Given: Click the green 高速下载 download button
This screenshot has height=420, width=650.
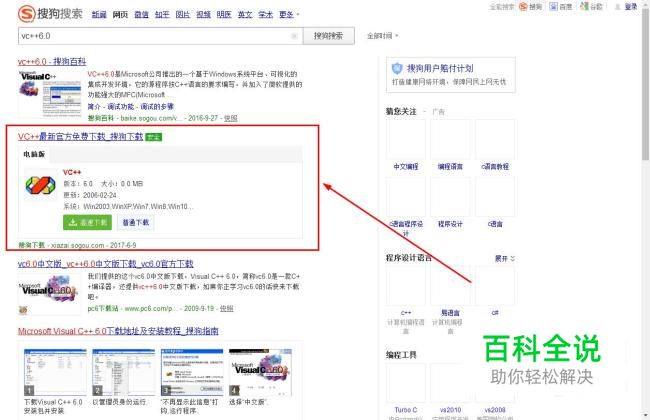Looking at the screenshot, I should coord(87,222).
